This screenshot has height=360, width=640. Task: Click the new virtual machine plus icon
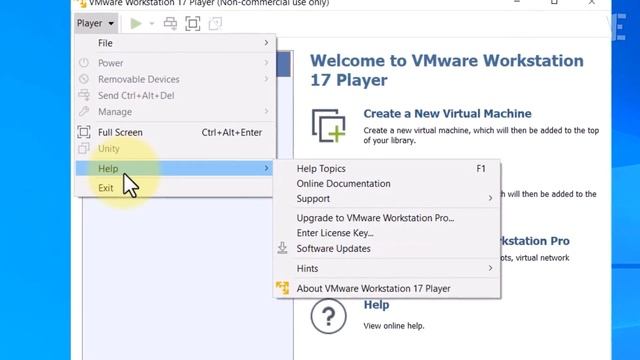click(x=329, y=126)
